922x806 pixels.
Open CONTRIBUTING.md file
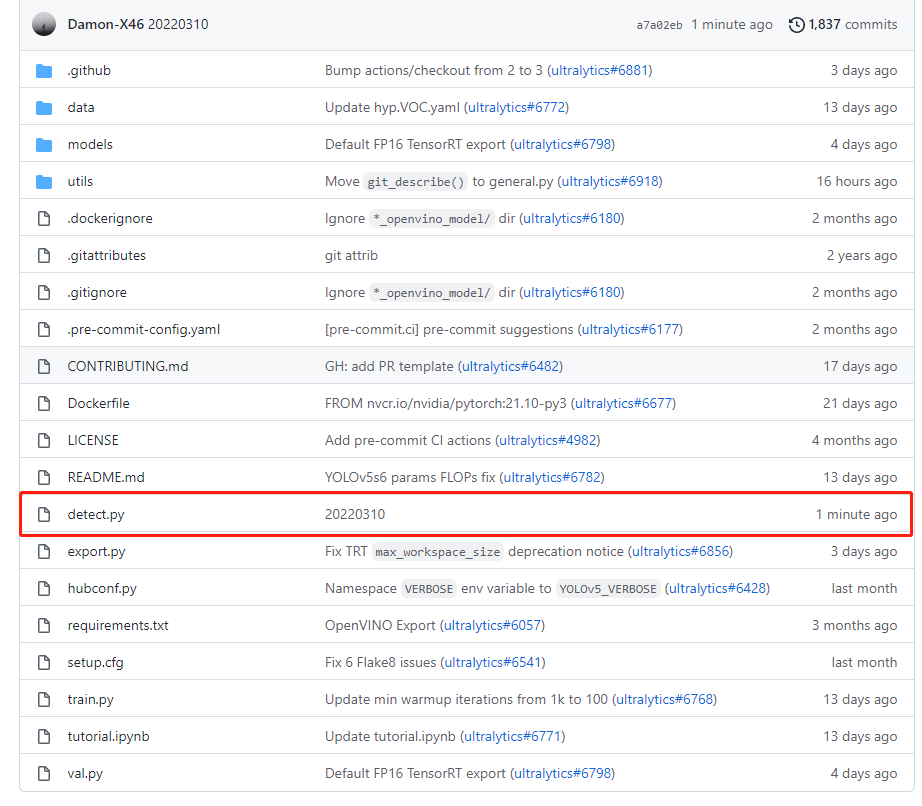coord(128,367)
